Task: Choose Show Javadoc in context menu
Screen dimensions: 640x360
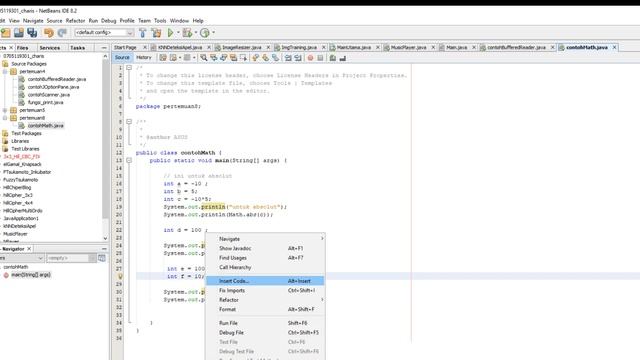Action: click(x=265, y=248)
